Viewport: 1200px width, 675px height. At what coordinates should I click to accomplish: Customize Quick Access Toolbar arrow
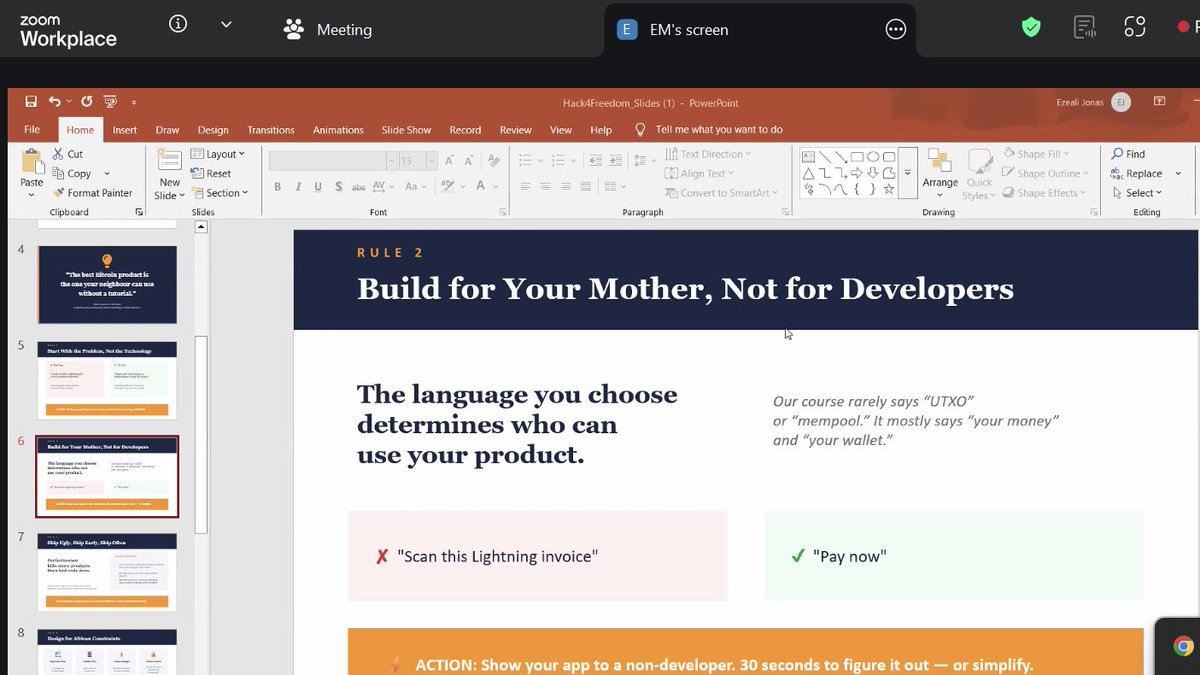(133, 102)
